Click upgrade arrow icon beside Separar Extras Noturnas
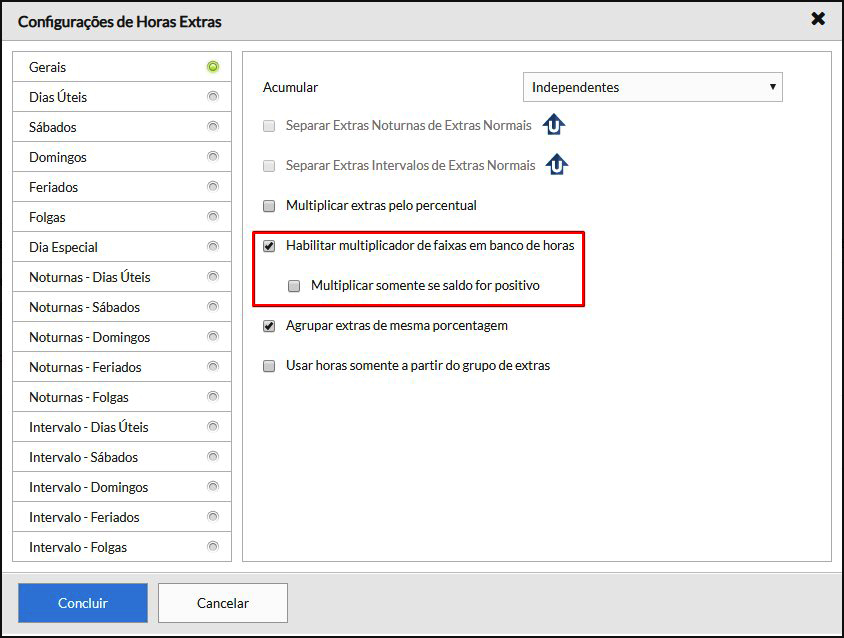Image resolution: width=844 pixels, height=638 pixels. pyautogui.click(x=554, y=125)
